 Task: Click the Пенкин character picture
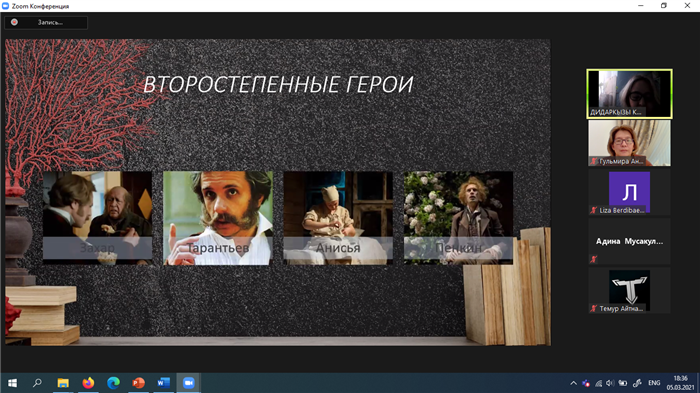click(x=458, y=218)
